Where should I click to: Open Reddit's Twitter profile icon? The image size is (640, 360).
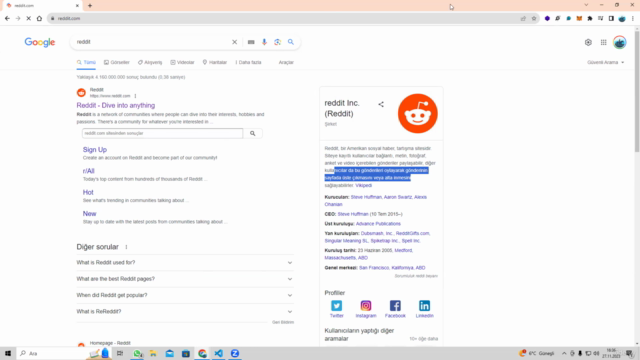tap(337, 306)
